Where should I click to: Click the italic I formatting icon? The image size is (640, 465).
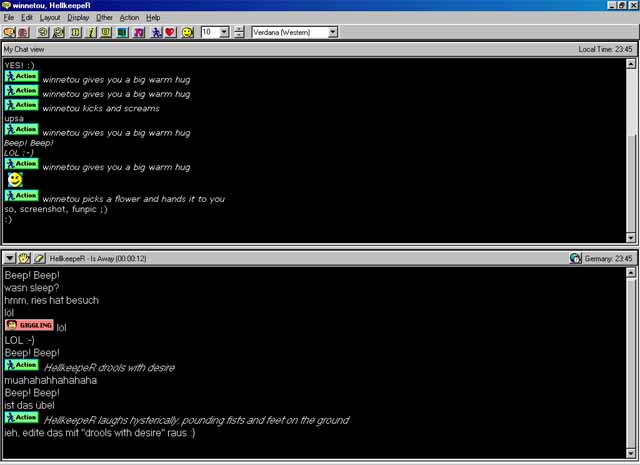[91, 32]
